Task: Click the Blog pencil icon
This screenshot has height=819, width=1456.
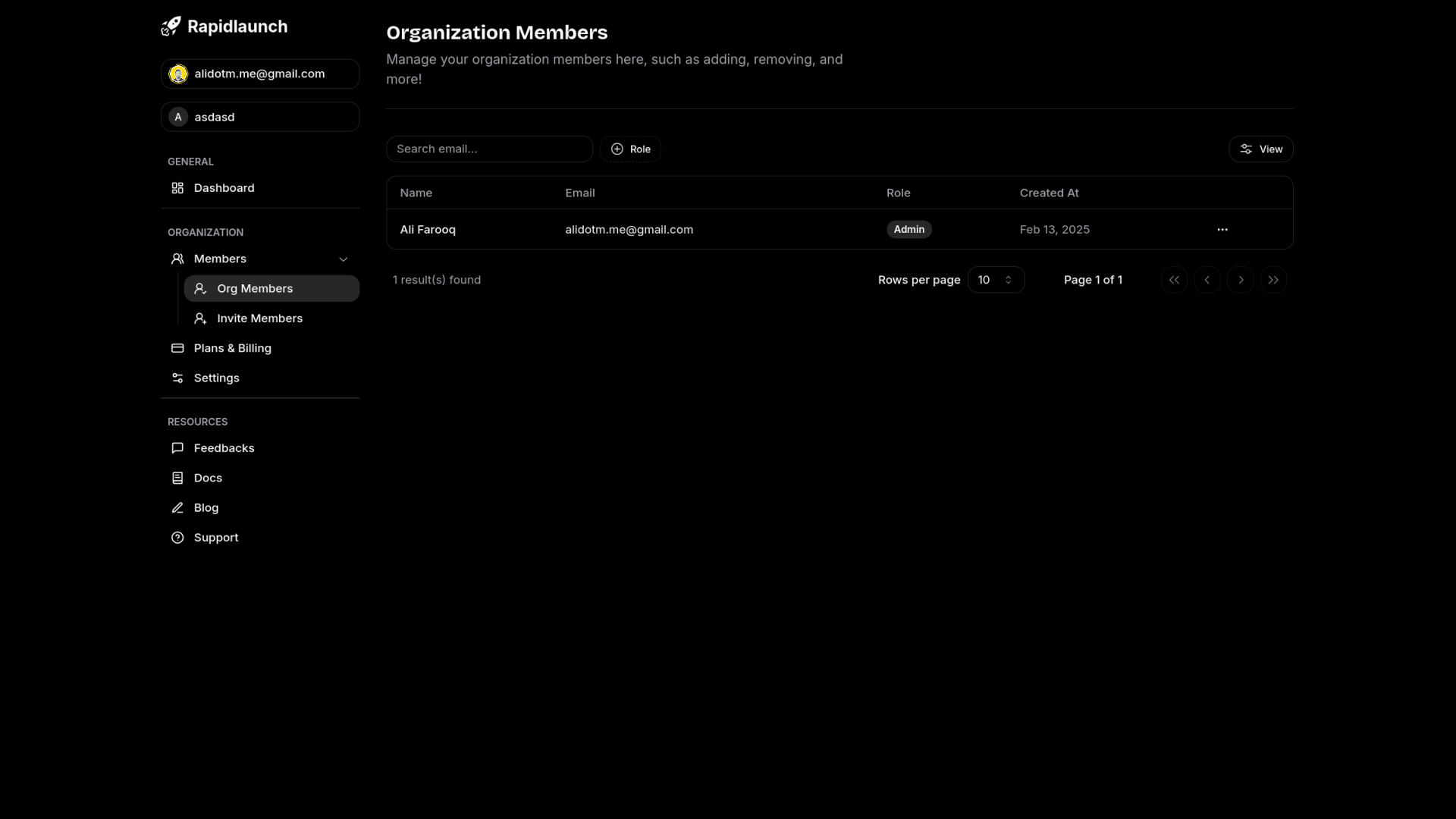Action: [177, 507]
